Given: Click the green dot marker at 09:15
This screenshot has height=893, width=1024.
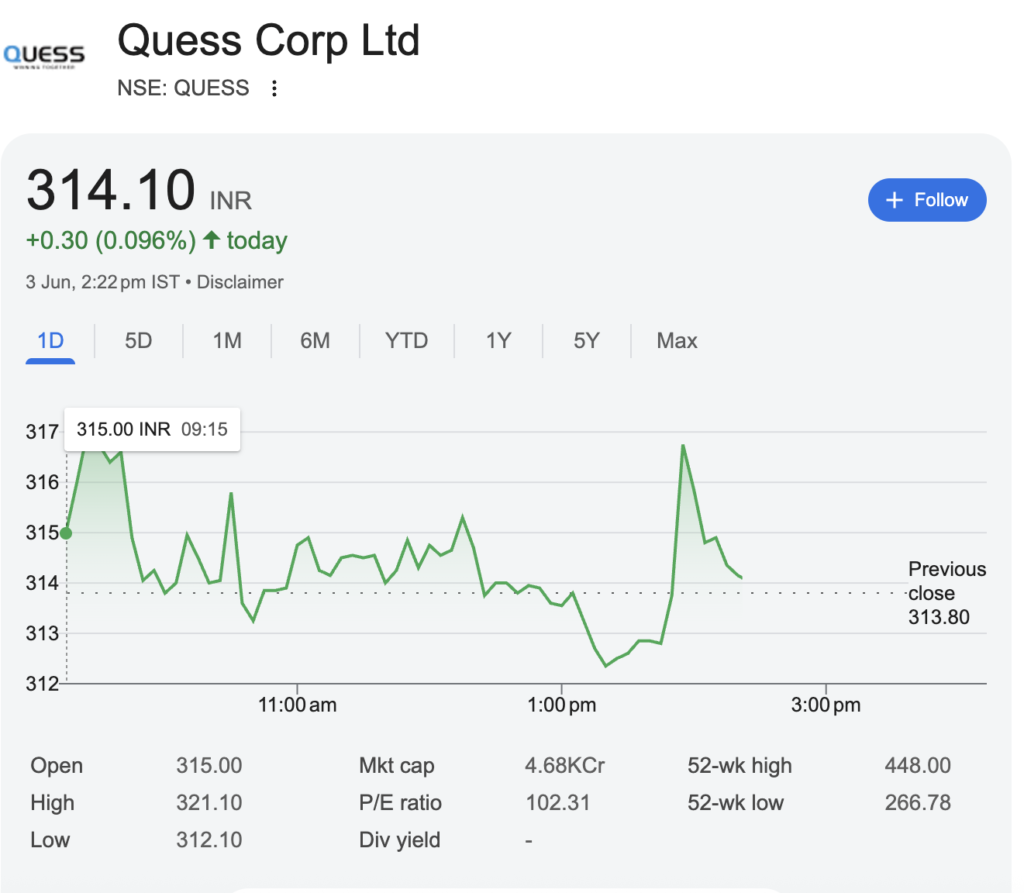Looking at the screenshot, I should point(66,533).
